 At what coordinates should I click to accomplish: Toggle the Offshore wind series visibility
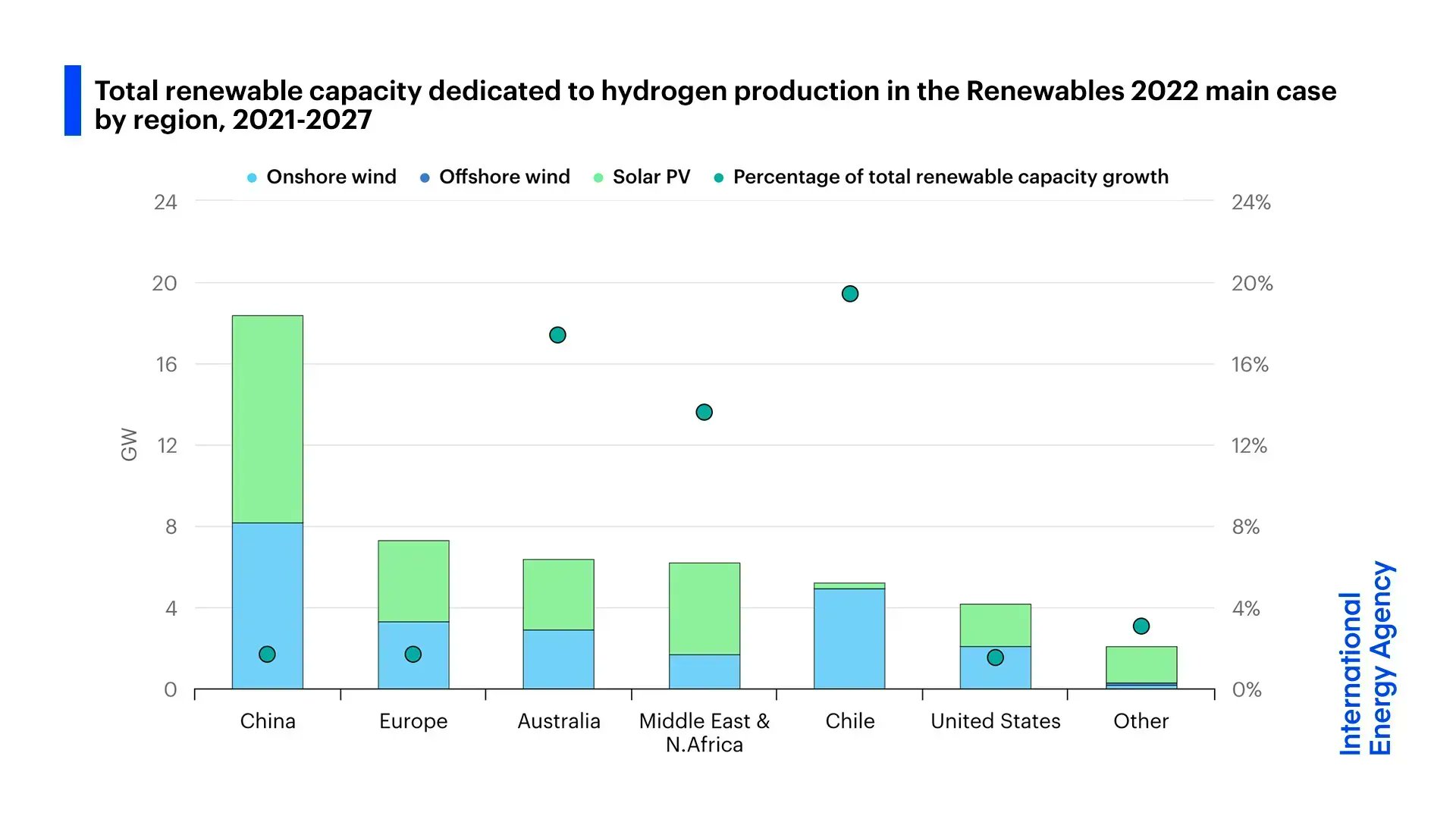pyautogui.click(x=504, y=177)
